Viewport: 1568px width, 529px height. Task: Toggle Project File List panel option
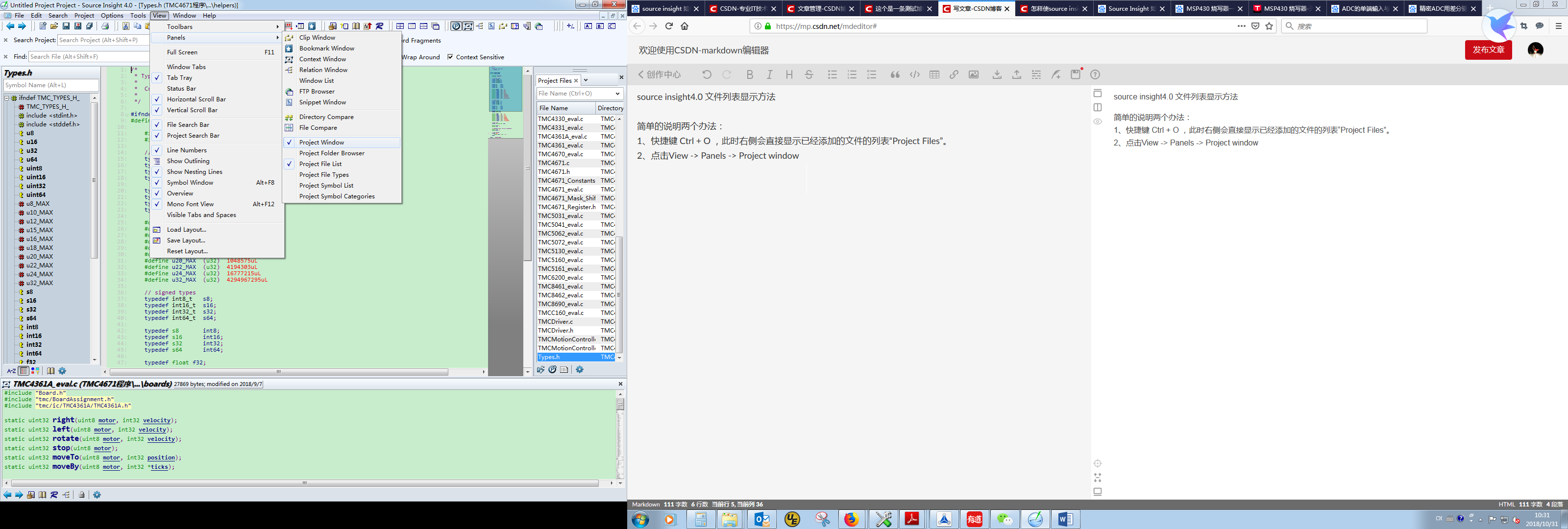320,165
